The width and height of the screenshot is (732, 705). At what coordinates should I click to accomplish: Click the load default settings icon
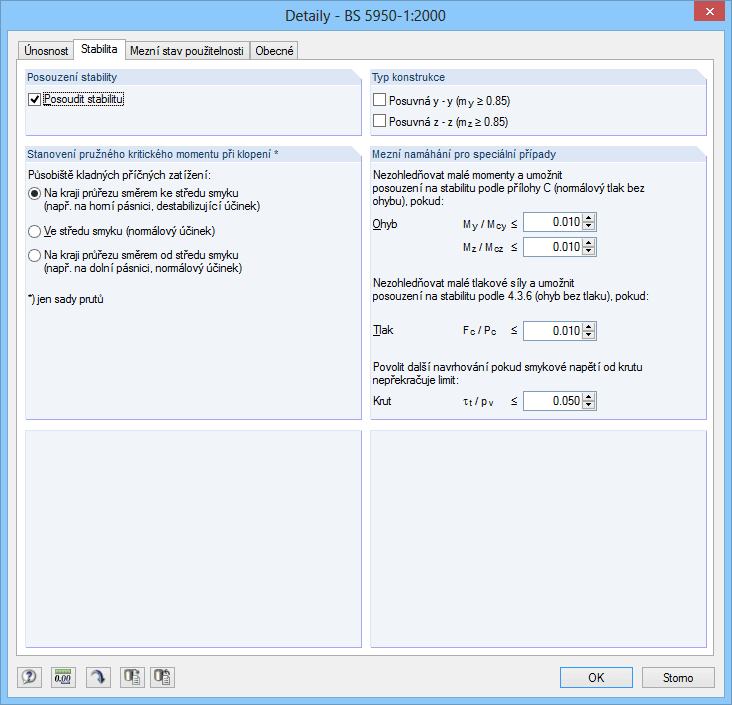162,677
